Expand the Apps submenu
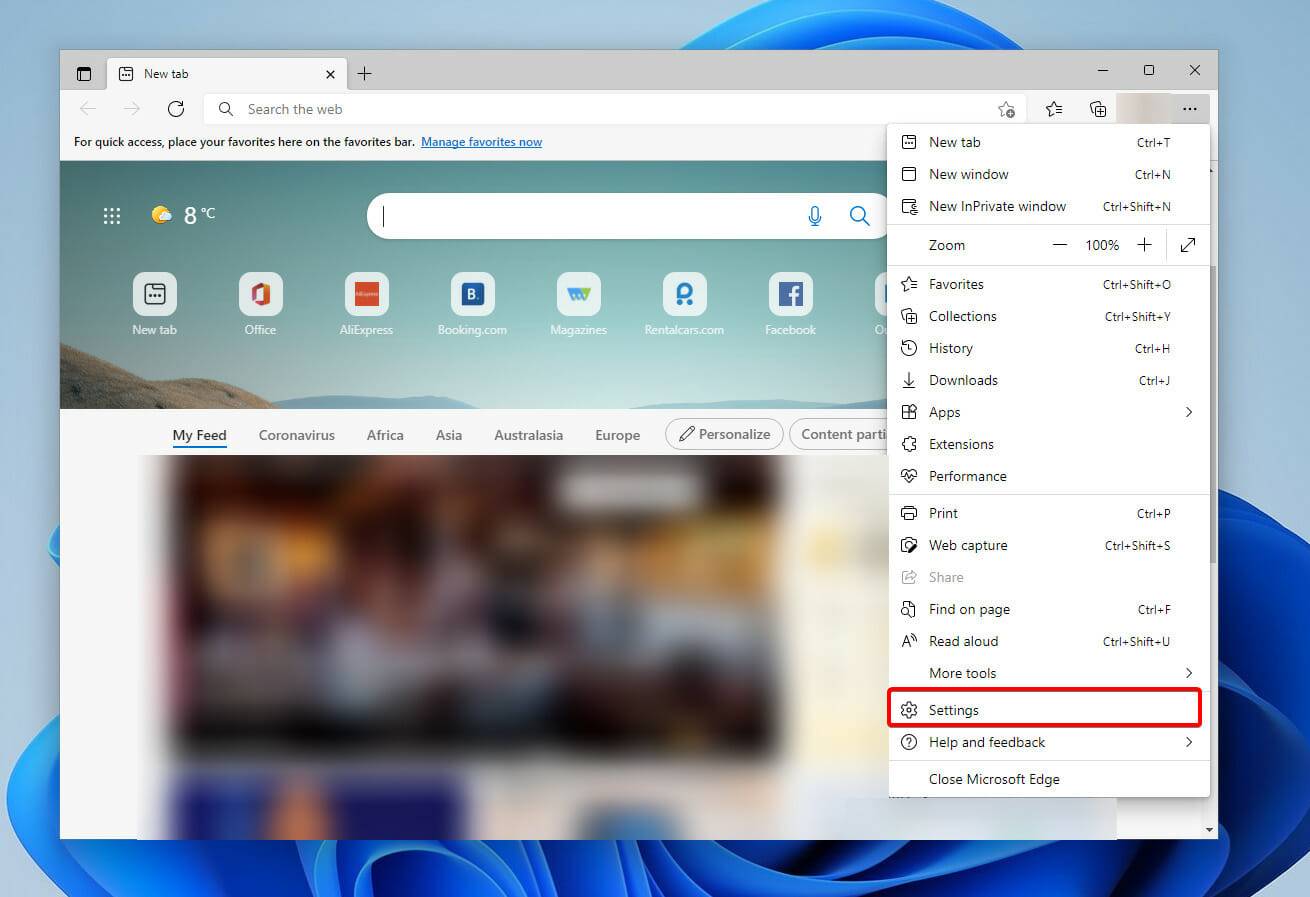 (x=1048, y=412)
